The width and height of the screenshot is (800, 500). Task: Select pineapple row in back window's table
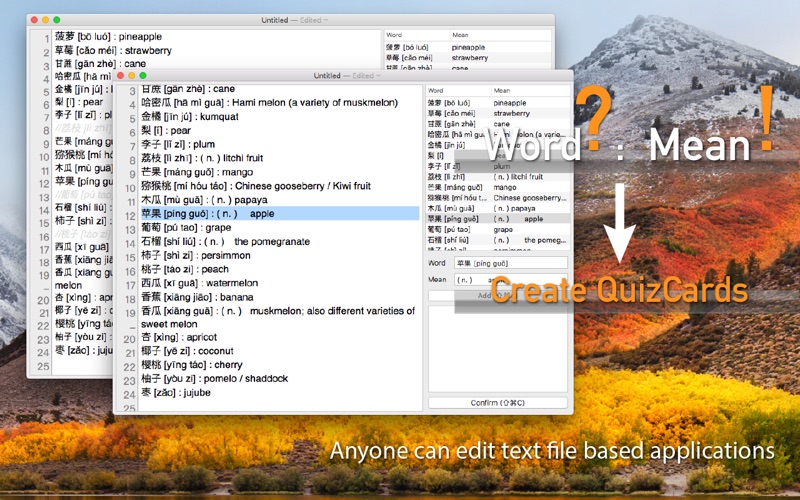point(468,47)
